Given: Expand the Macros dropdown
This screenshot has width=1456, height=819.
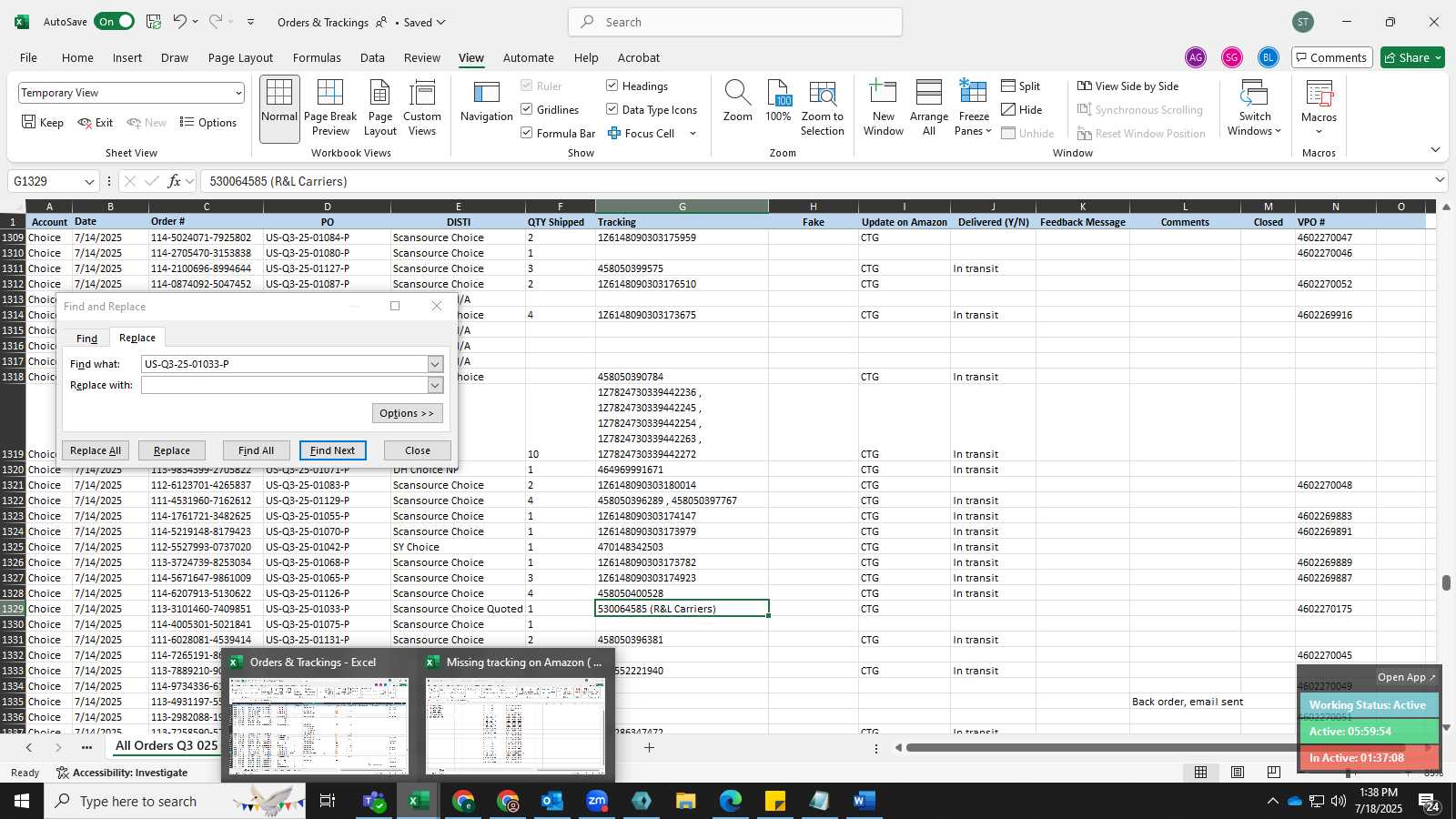Looking at the screenshot, I should (1319, 131).
